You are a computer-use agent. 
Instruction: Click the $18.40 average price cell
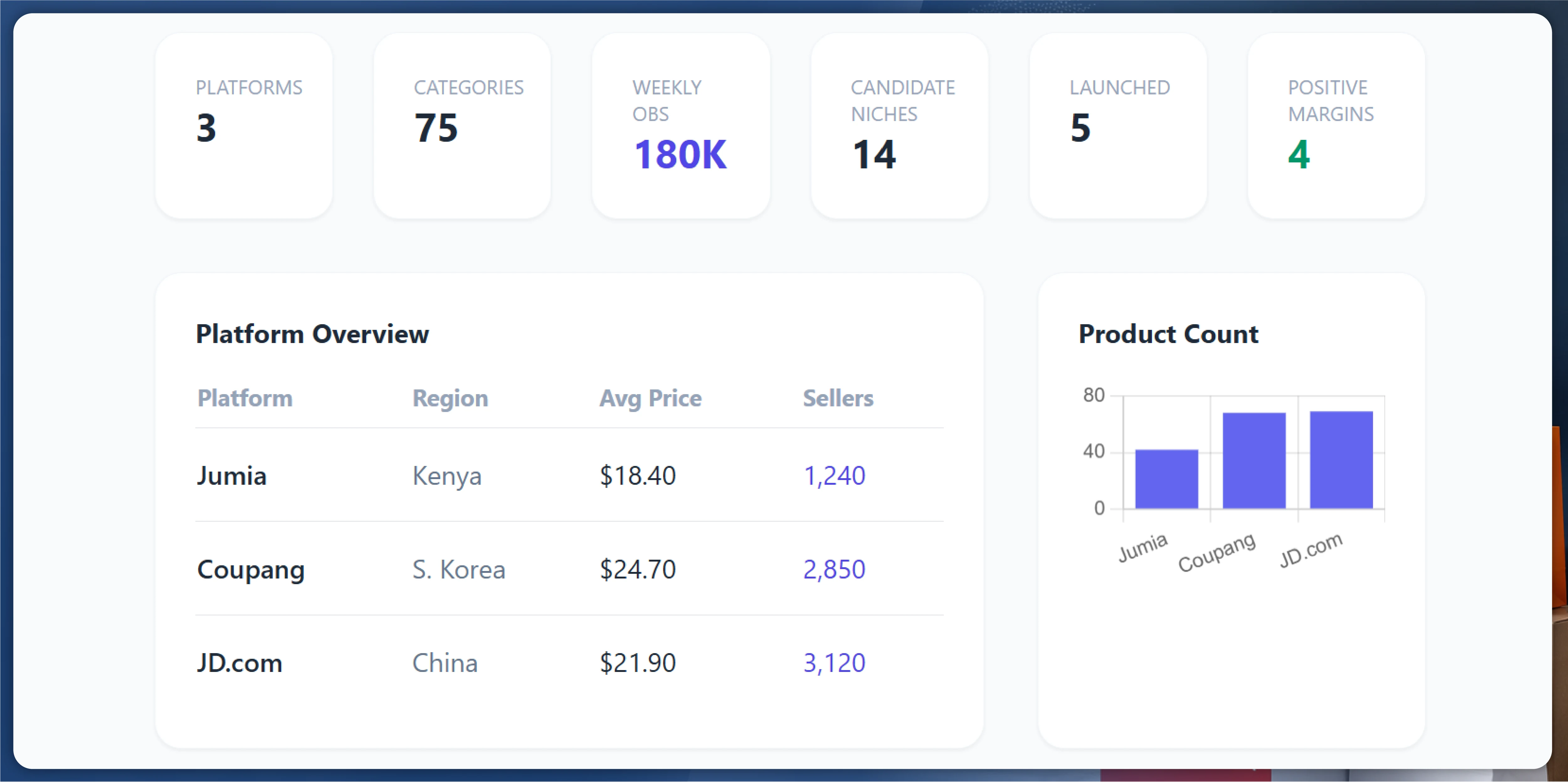[x=638, y=476]
